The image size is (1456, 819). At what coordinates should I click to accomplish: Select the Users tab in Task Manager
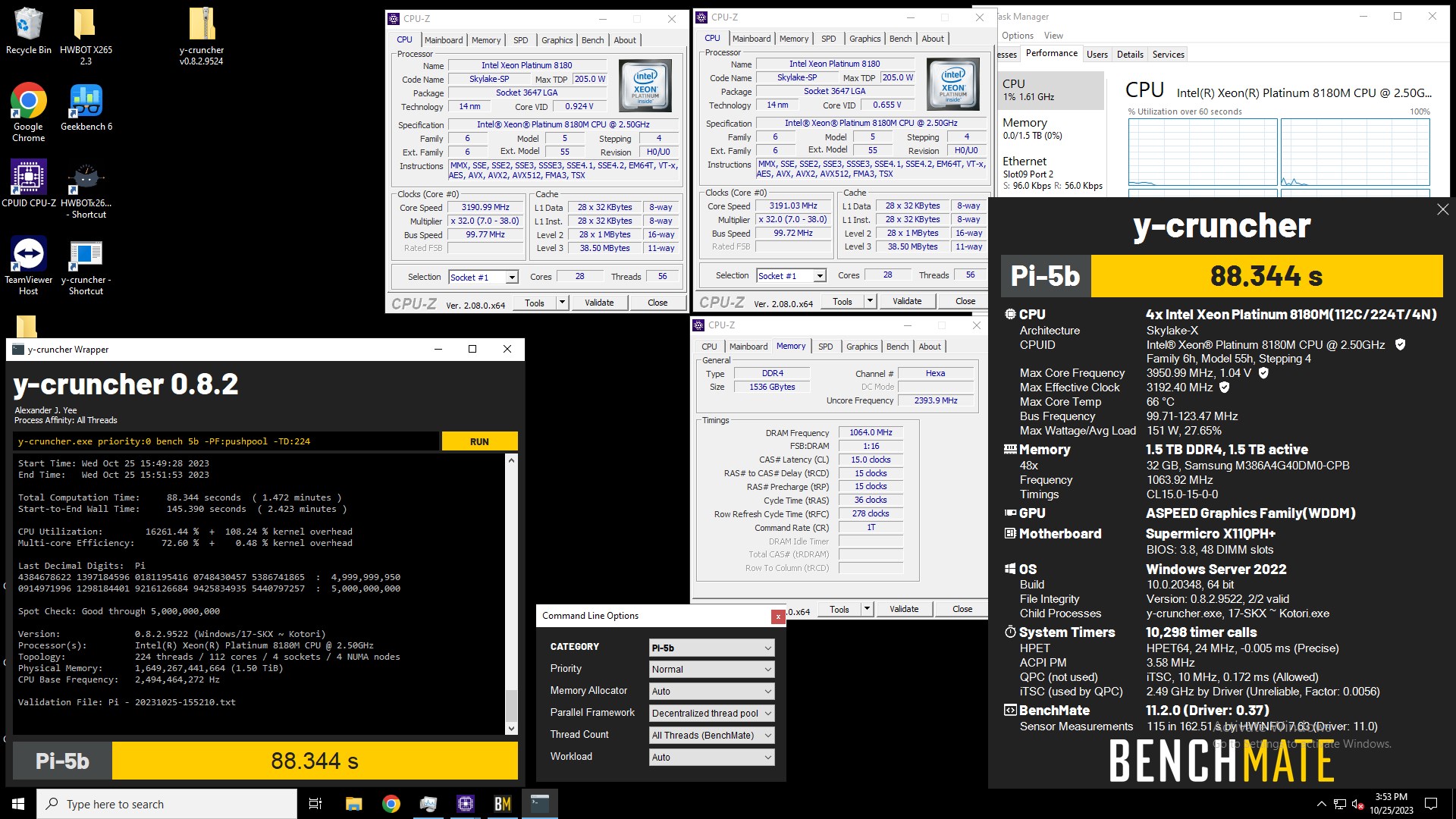point(1097,55)
